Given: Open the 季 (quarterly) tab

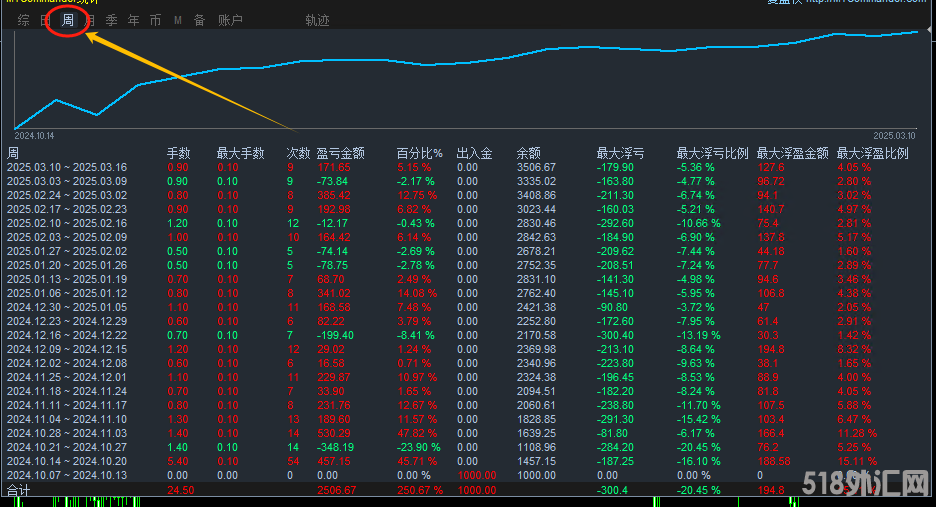Looking at the screenshot, I should coord(111,20).
